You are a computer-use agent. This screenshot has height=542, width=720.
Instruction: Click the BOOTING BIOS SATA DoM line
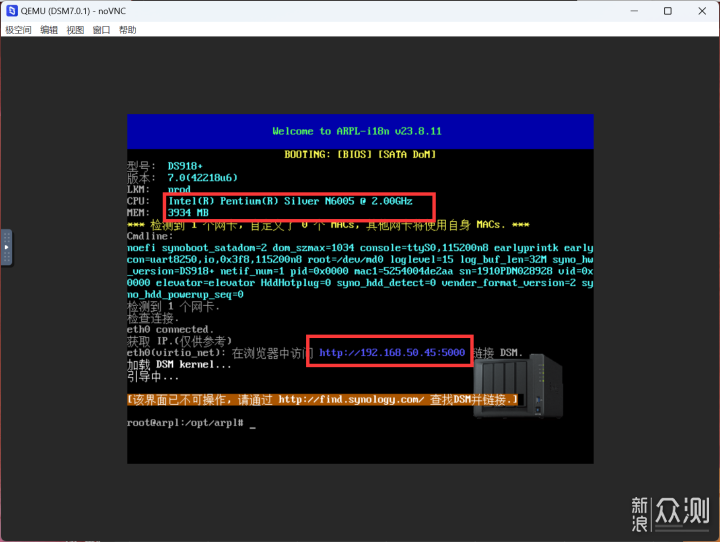pos(359,154)
